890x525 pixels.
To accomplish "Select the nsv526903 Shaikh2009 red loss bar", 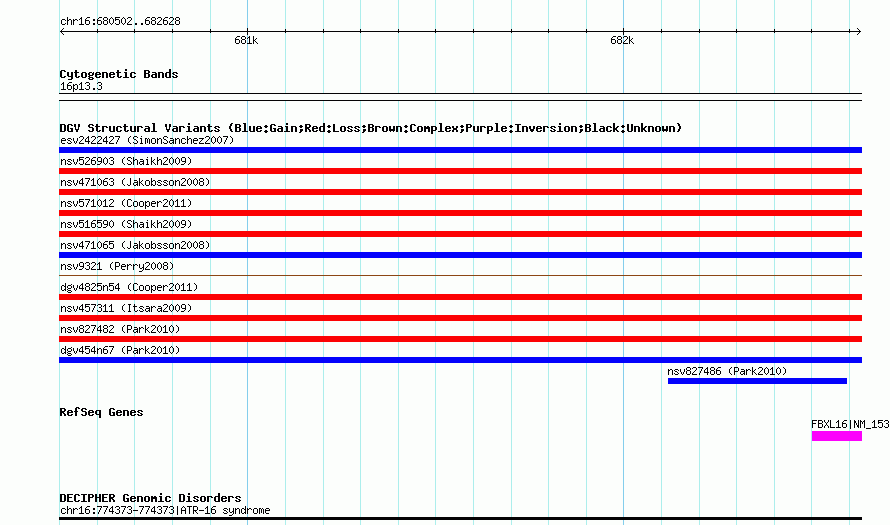I will pos(460,171).
